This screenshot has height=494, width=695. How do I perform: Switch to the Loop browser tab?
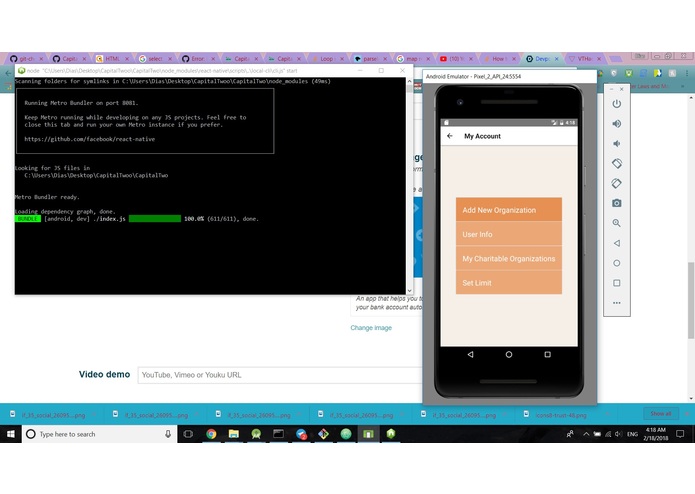327,58
